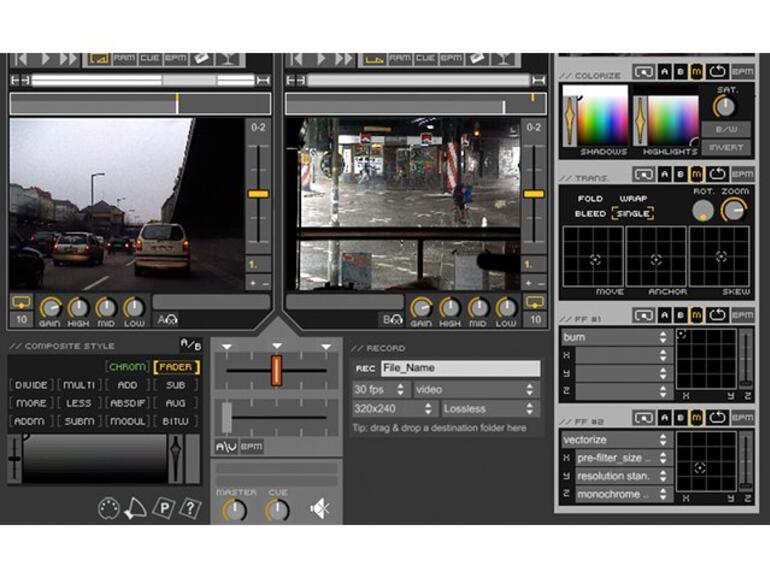
Task: Toggle the INVERT option in Colorize
Action: tap(725, 147)
